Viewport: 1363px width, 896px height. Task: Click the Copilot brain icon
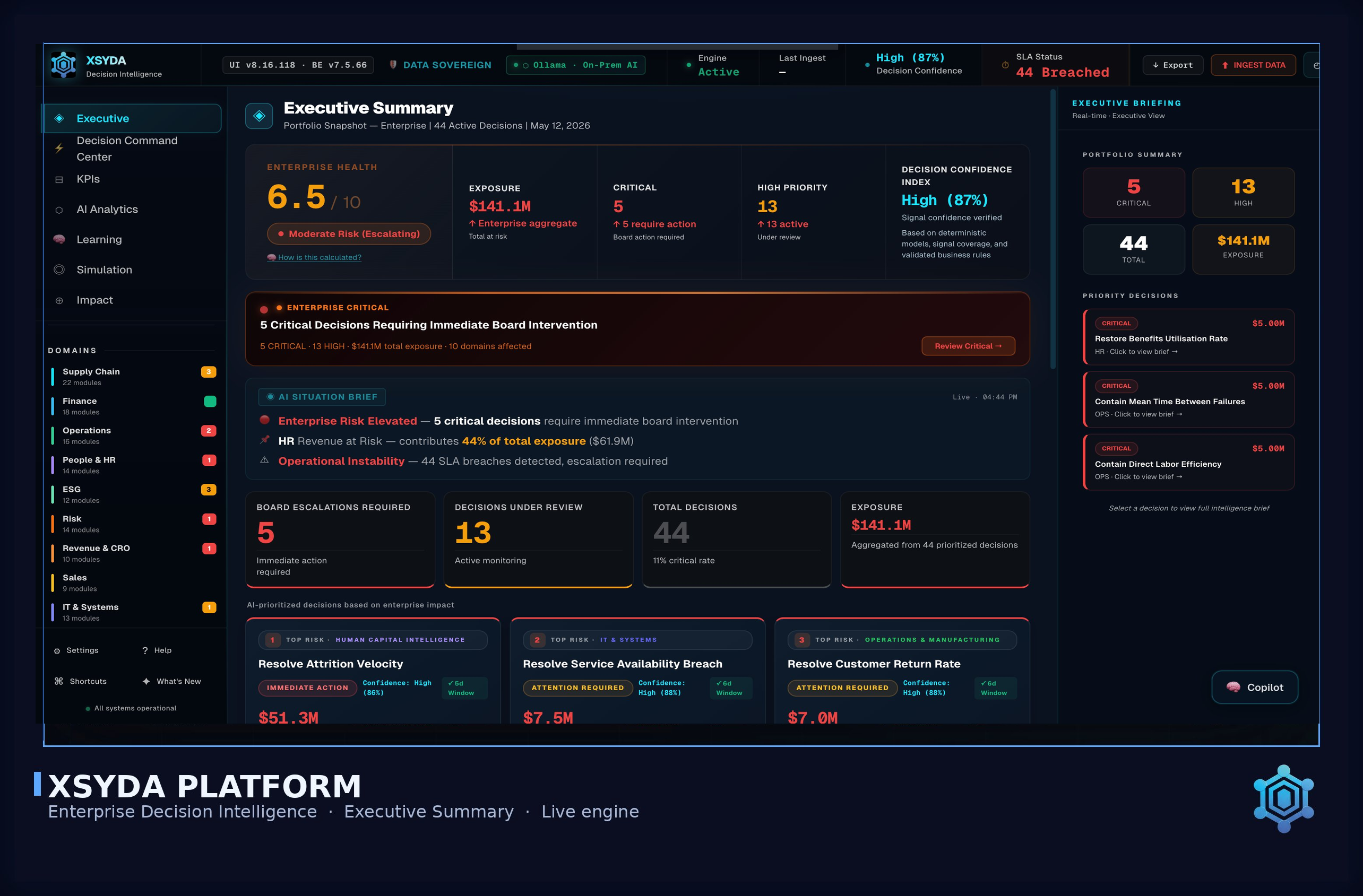tap(1233, 687)
